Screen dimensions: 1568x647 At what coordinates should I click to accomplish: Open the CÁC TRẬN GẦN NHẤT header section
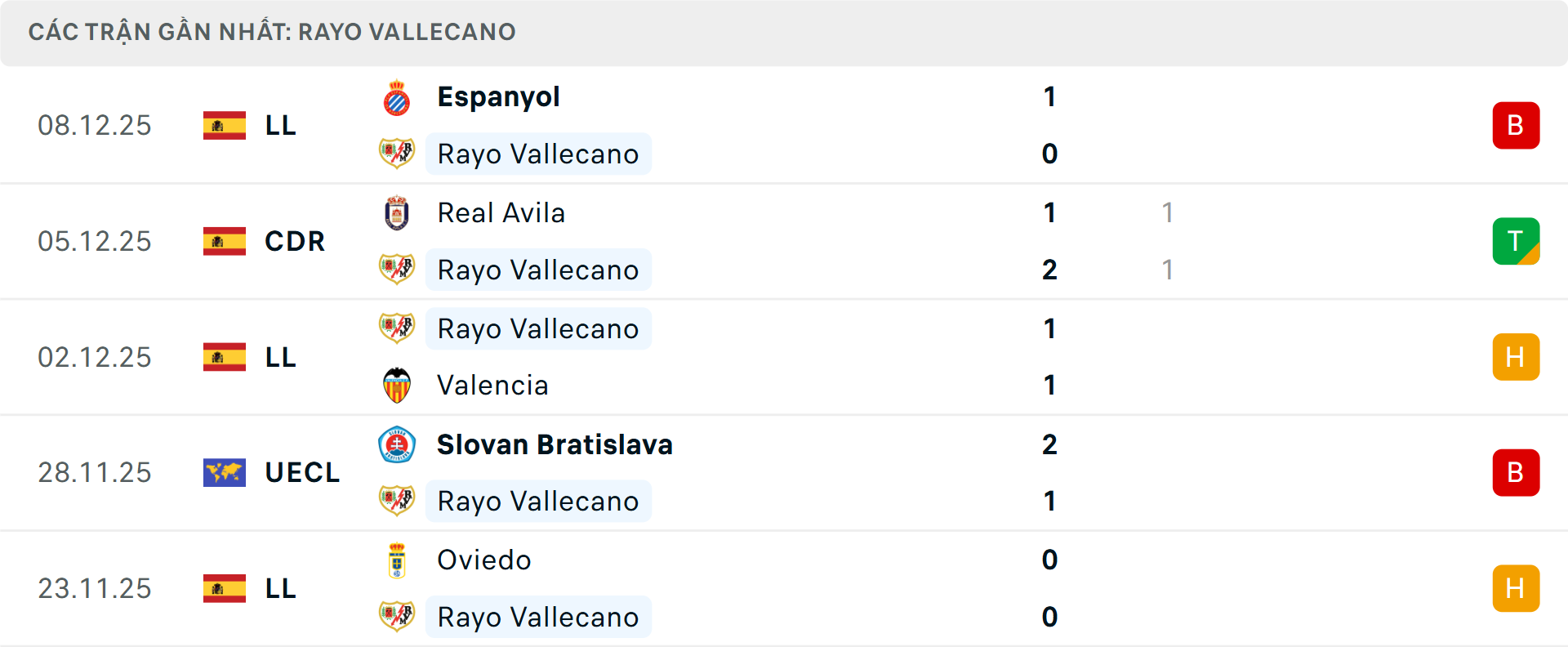pyautogui.click(x=273, y=32)
